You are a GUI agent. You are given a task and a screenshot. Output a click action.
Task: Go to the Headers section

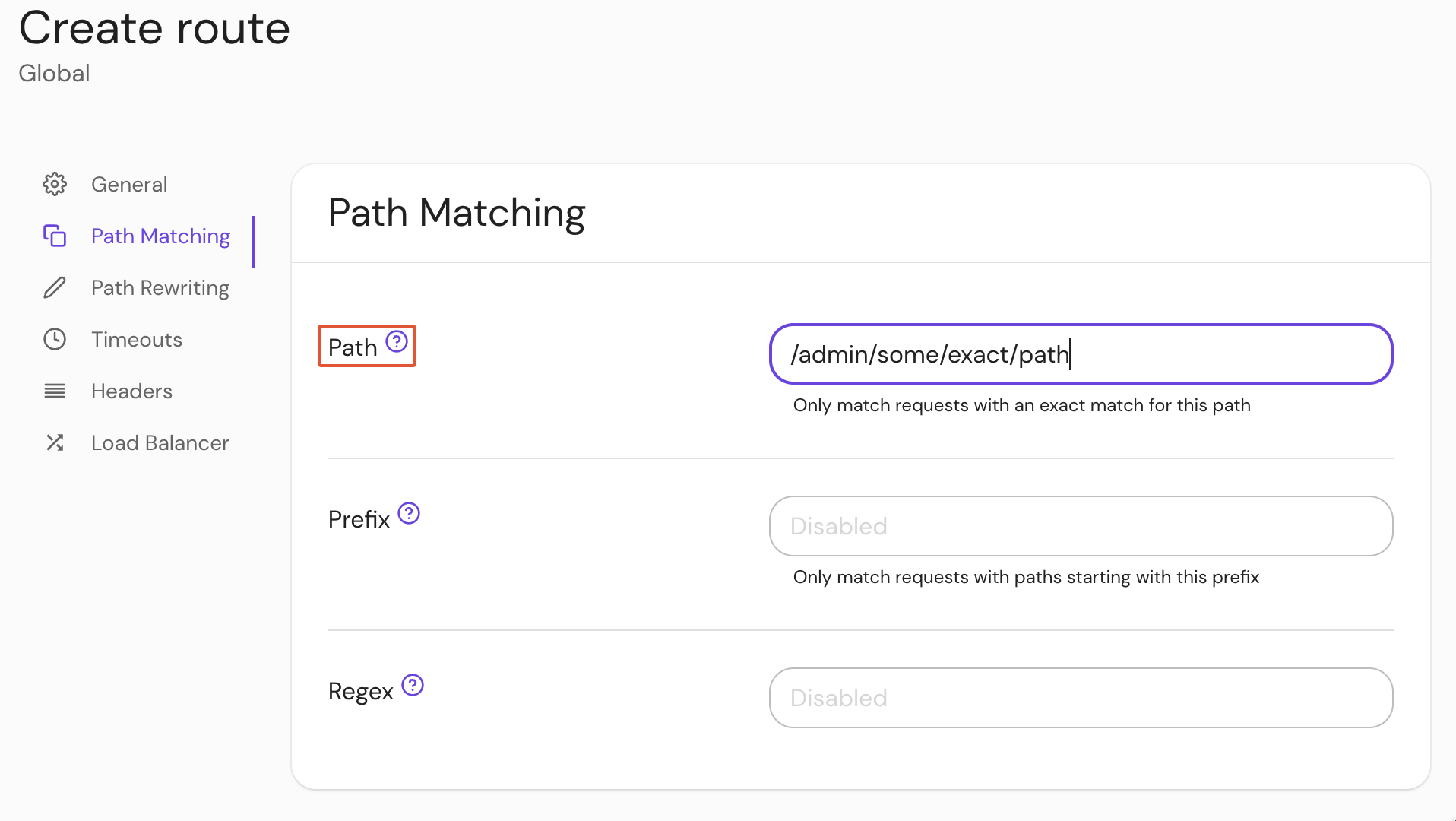(x=131, y=391)
